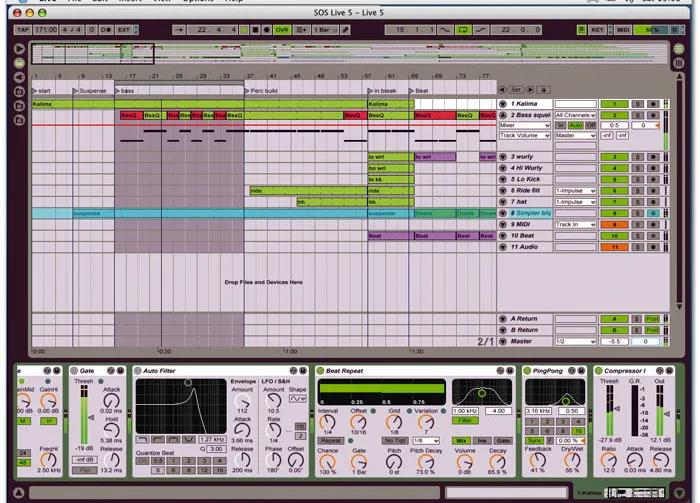Toggle the Auto Filter device activator
Viewport: 700px width, 503px height.
(x=138, y=371)
